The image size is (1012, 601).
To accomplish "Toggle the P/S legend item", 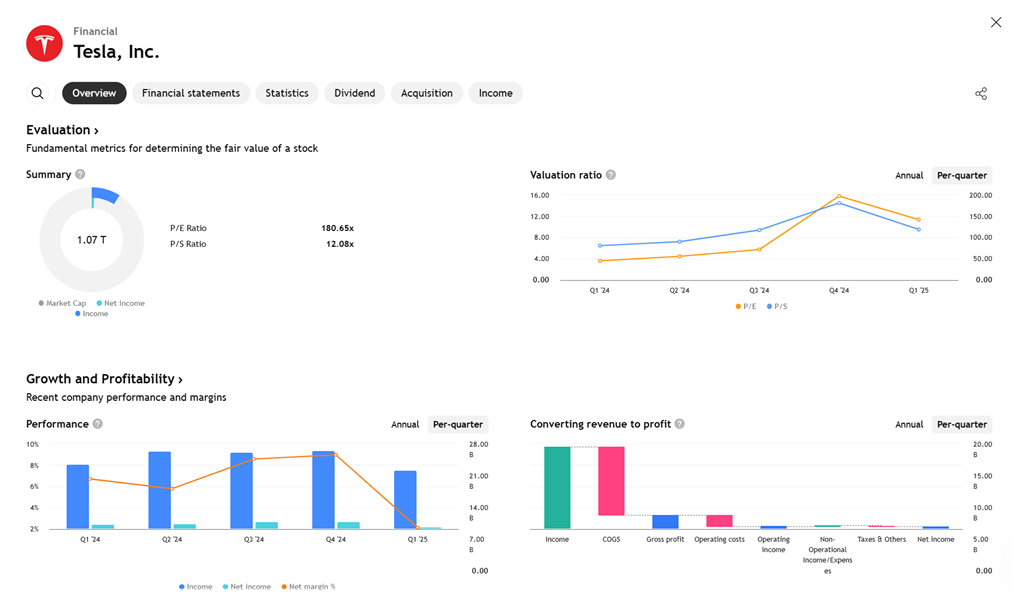I will (x=776, y=307).
